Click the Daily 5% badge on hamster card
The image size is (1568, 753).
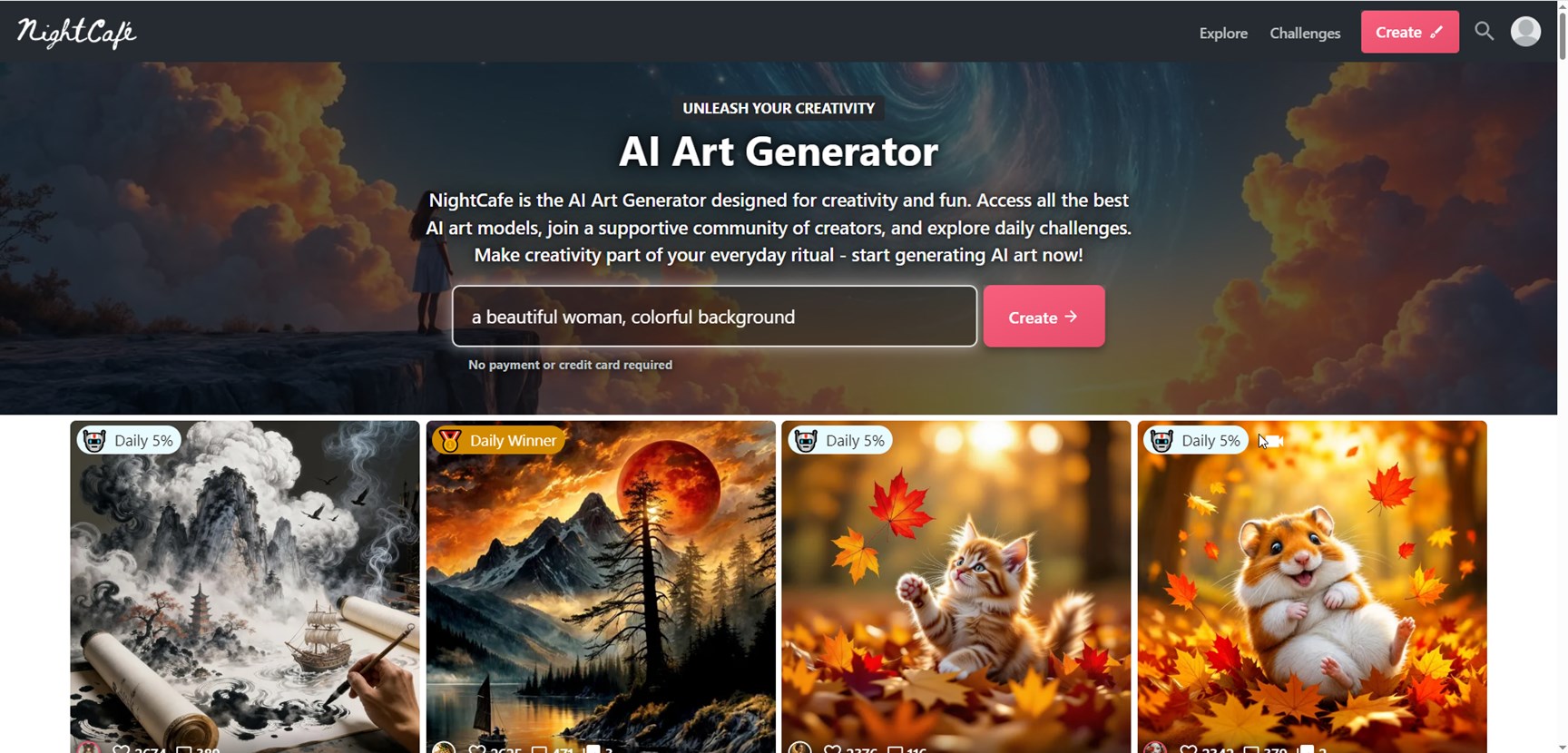tap(1196, 441)
